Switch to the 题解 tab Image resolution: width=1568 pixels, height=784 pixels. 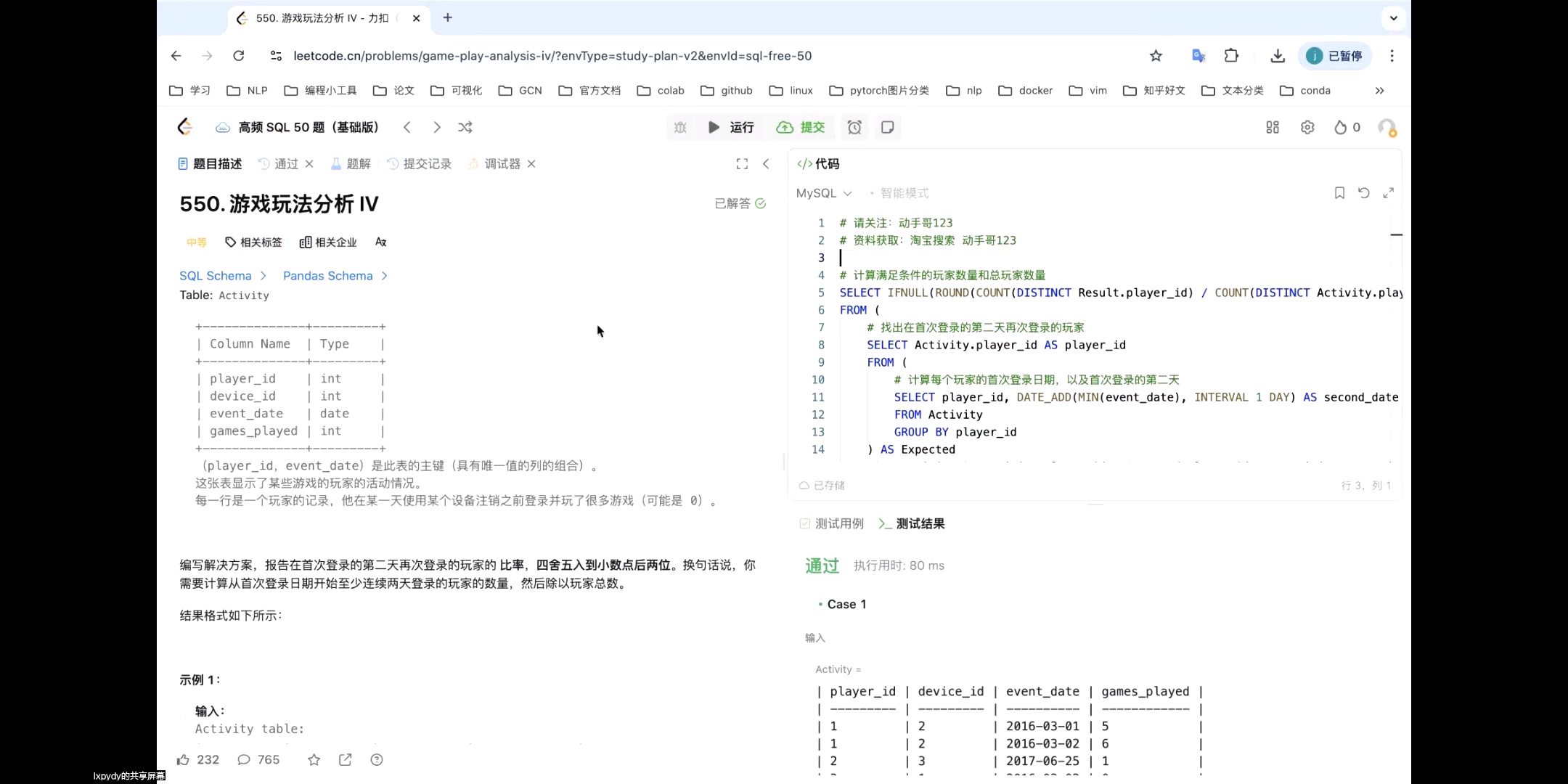357,163
